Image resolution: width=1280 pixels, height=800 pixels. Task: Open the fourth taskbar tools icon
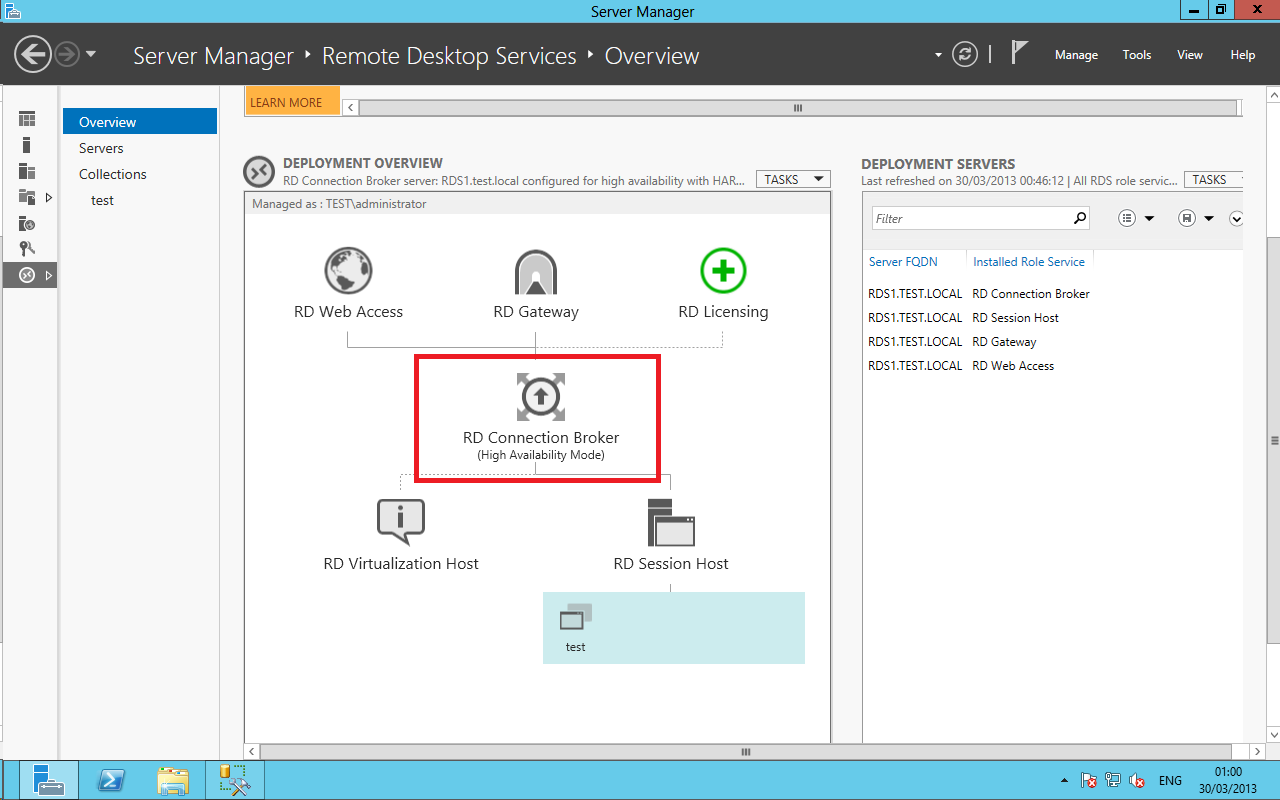235,780
